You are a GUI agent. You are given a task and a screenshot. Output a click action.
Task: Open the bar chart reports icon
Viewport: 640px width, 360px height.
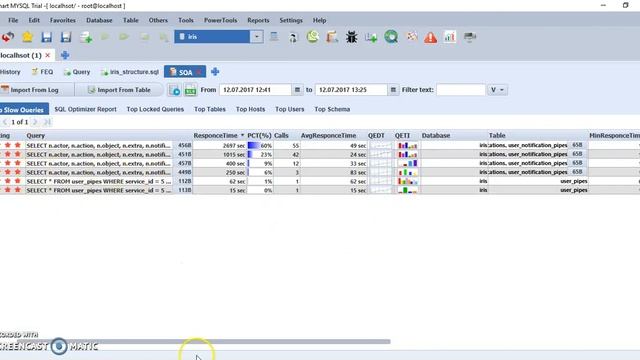(x=450, y=37)
